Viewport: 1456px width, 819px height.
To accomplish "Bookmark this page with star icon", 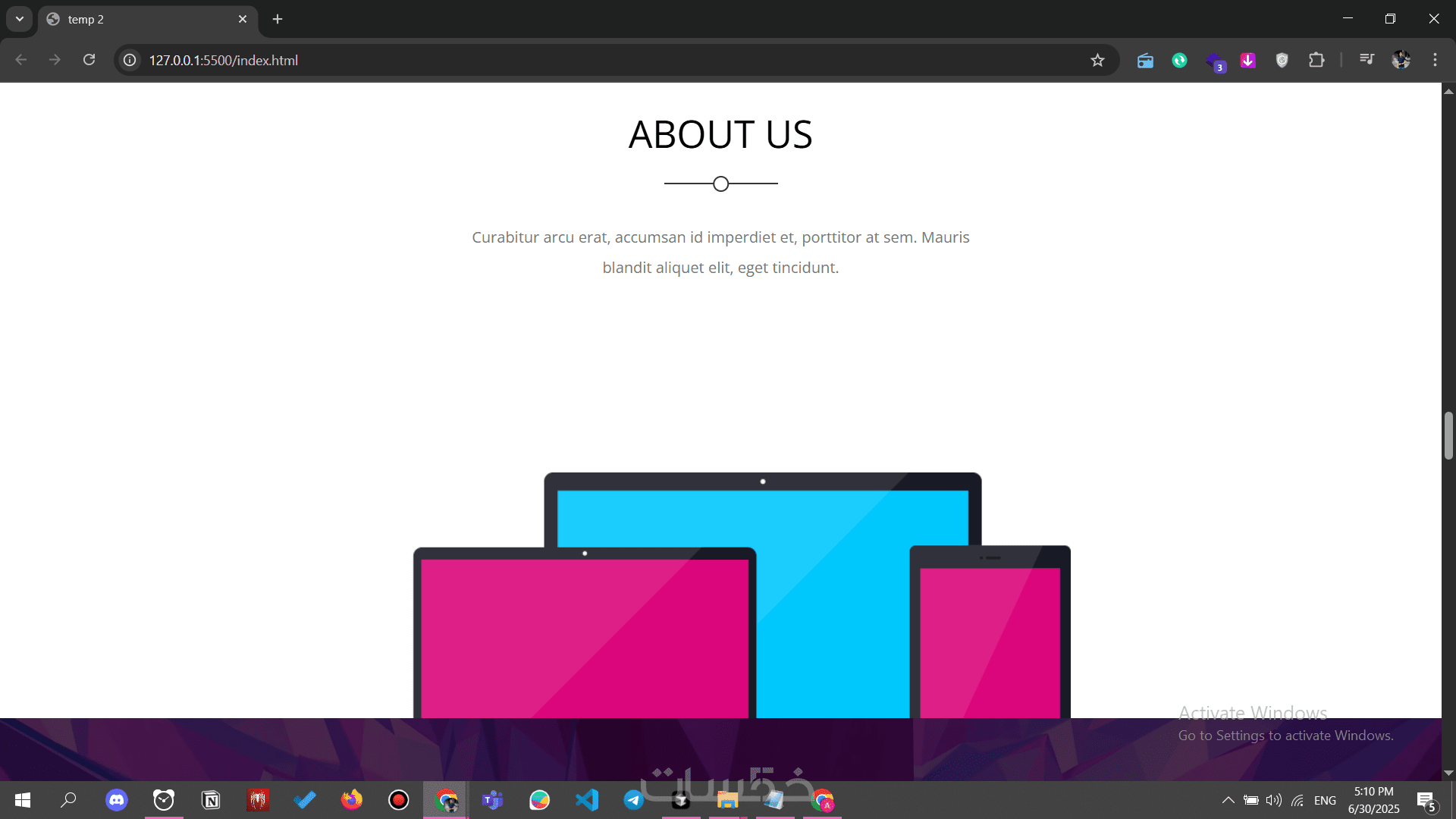I will [1097, 60].
